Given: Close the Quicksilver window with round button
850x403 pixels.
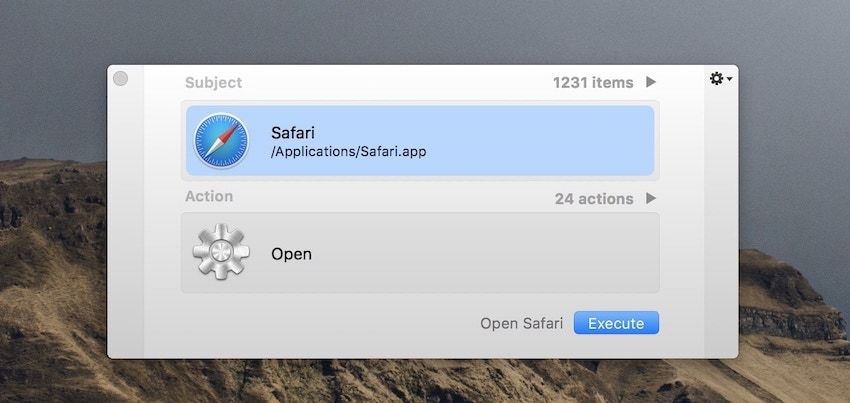Looking at the screenshot, I should click(121, 79).
